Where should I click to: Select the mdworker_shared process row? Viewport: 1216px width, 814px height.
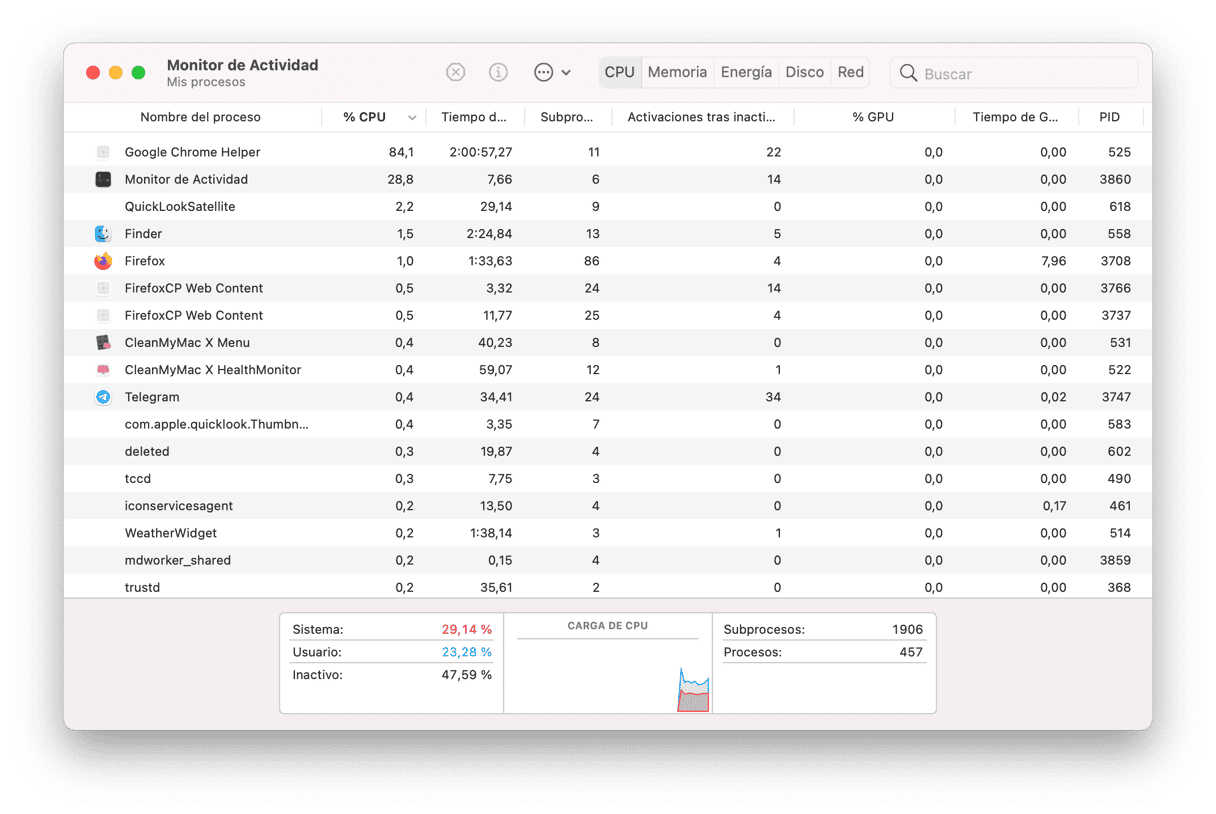point(608,560)
